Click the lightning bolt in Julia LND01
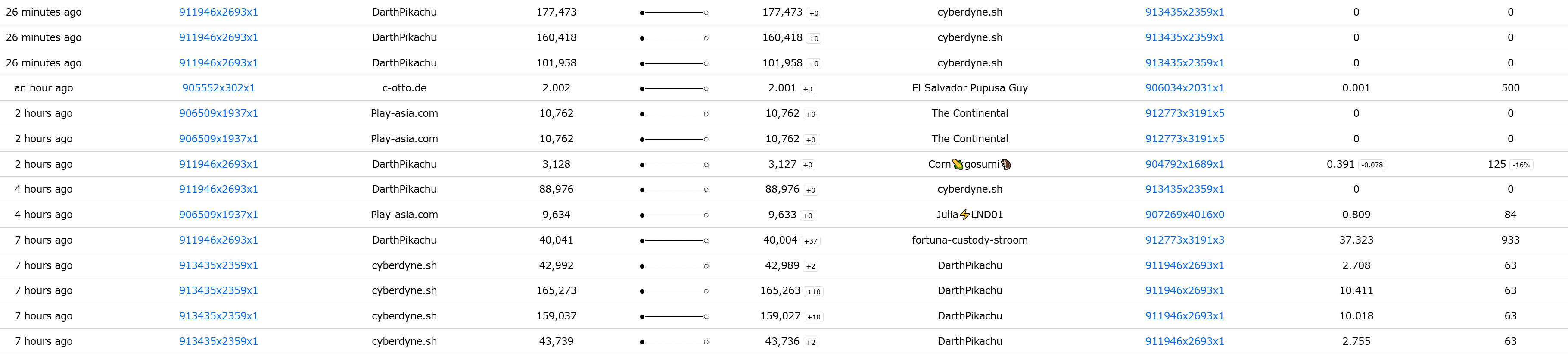 (x=964, y=215)
